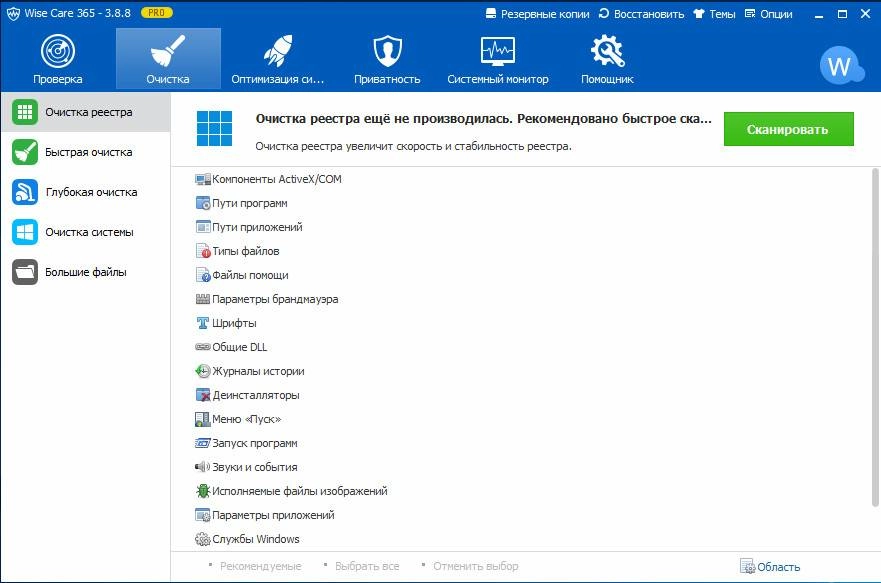This screenshot has width=881, height=583.
Task: Select the Звуки и события entry text
Action: [255, 467]
